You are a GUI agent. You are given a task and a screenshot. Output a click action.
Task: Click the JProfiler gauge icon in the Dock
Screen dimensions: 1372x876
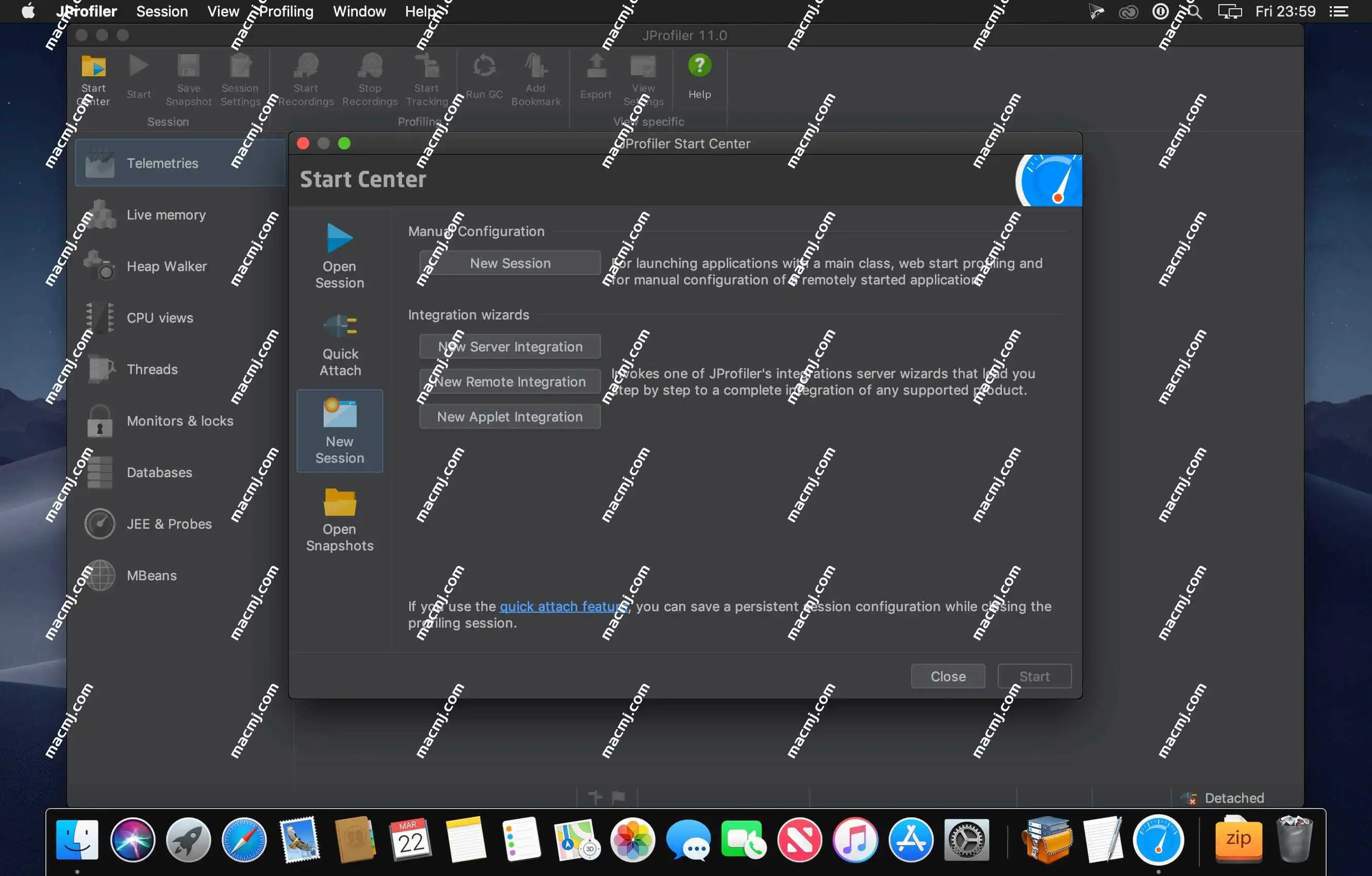tap(1158, 839)
